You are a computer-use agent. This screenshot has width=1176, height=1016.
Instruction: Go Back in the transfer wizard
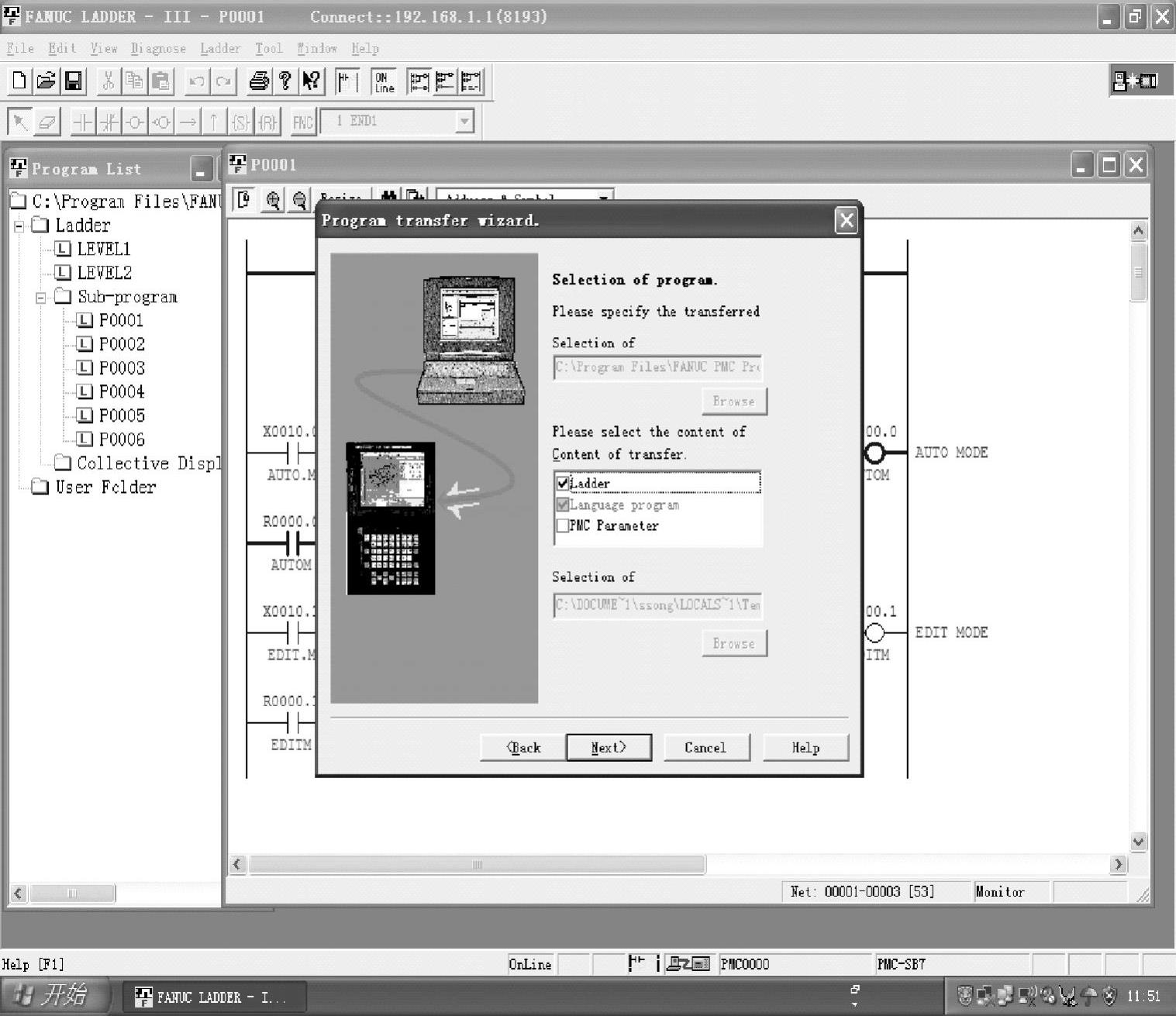(x=522, y=748)
